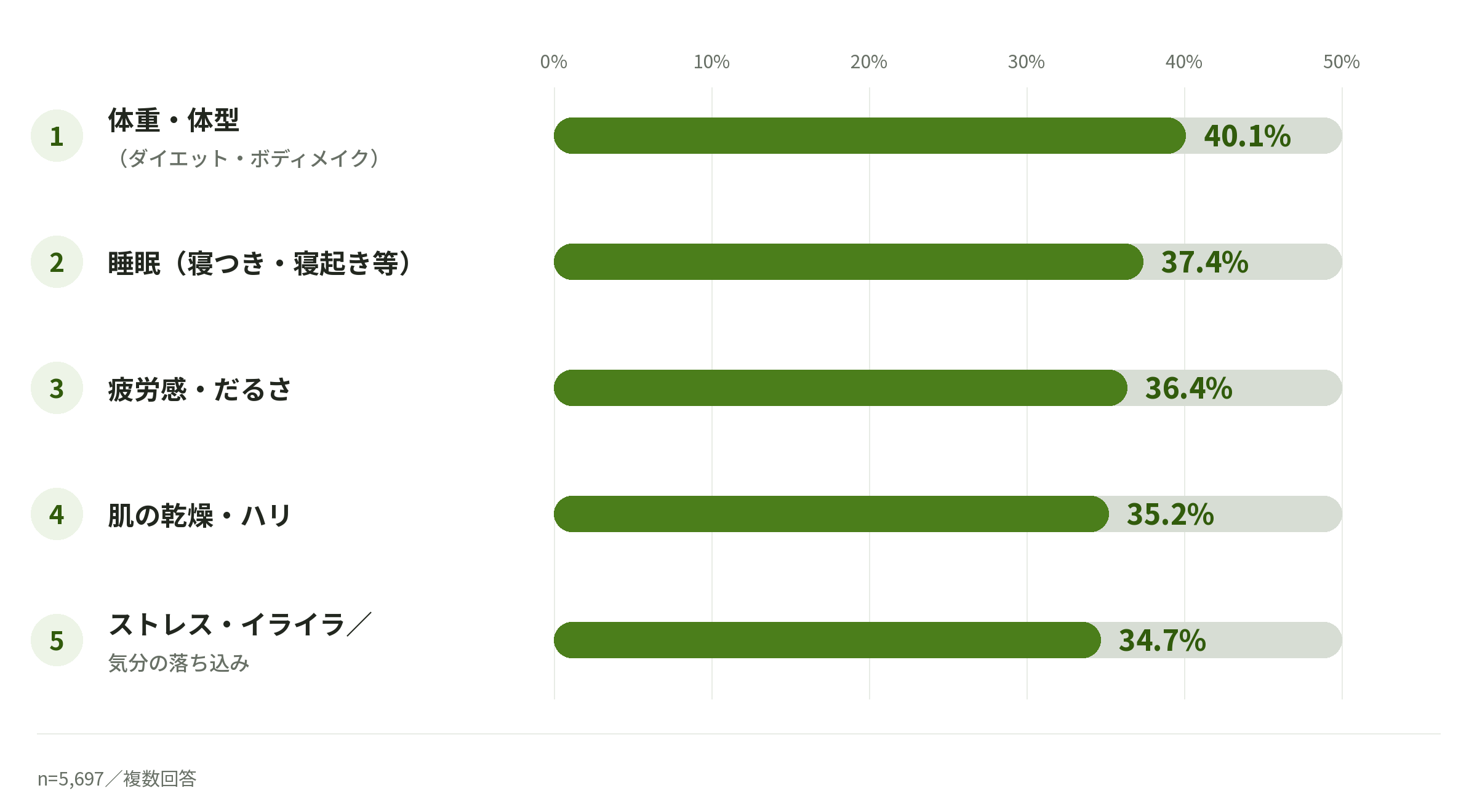Click the 37.4% bar value
The image size is (1477, 812).
[1205, 262]
